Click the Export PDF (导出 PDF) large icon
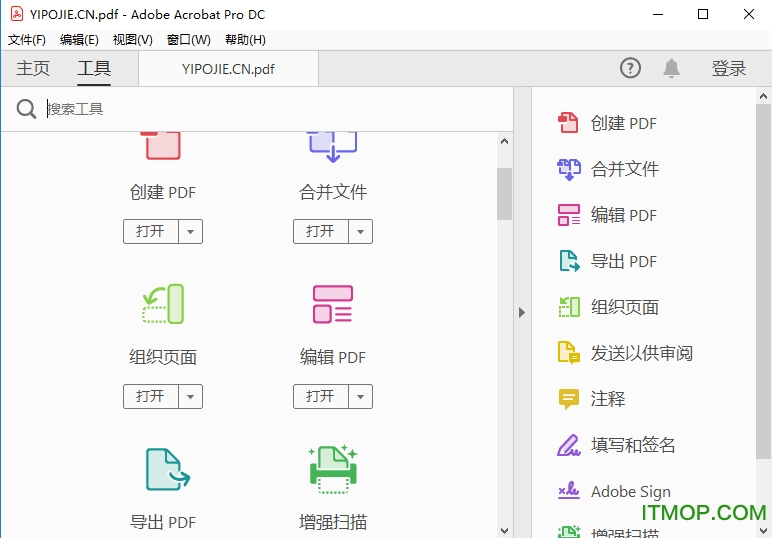Screen dimensions: 772x538 [167, 469]
